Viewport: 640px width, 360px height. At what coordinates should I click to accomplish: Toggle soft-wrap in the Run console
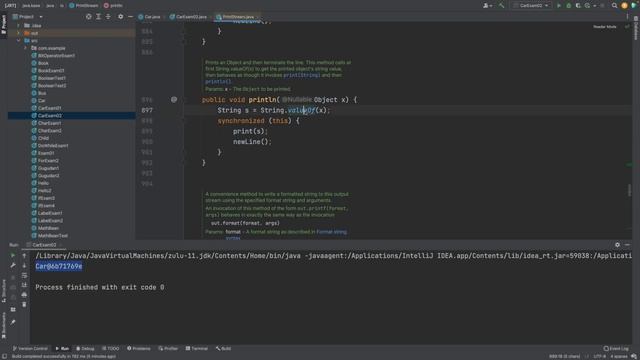[24, 275]
